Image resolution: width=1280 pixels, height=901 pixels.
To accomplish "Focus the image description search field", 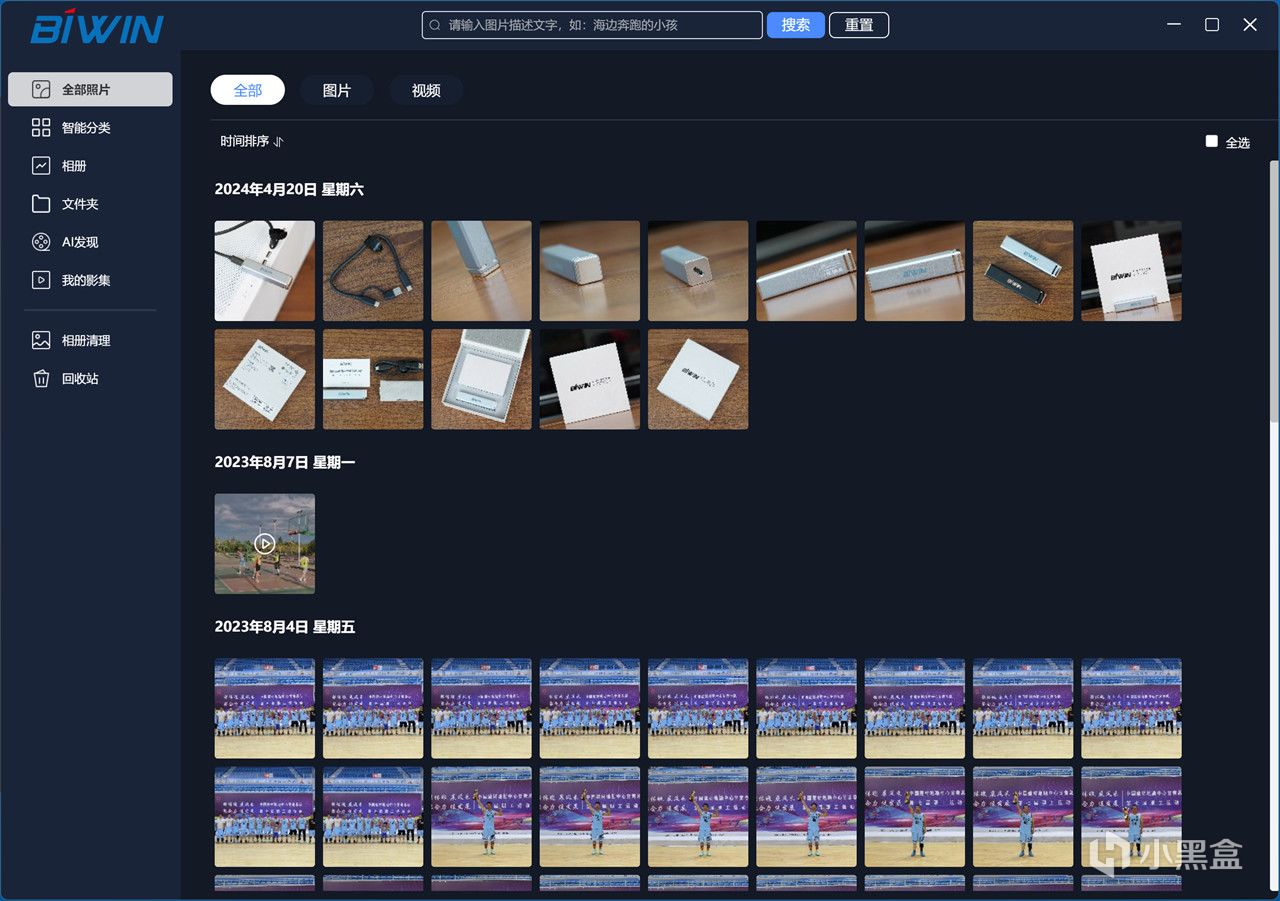I will (592, 25).
